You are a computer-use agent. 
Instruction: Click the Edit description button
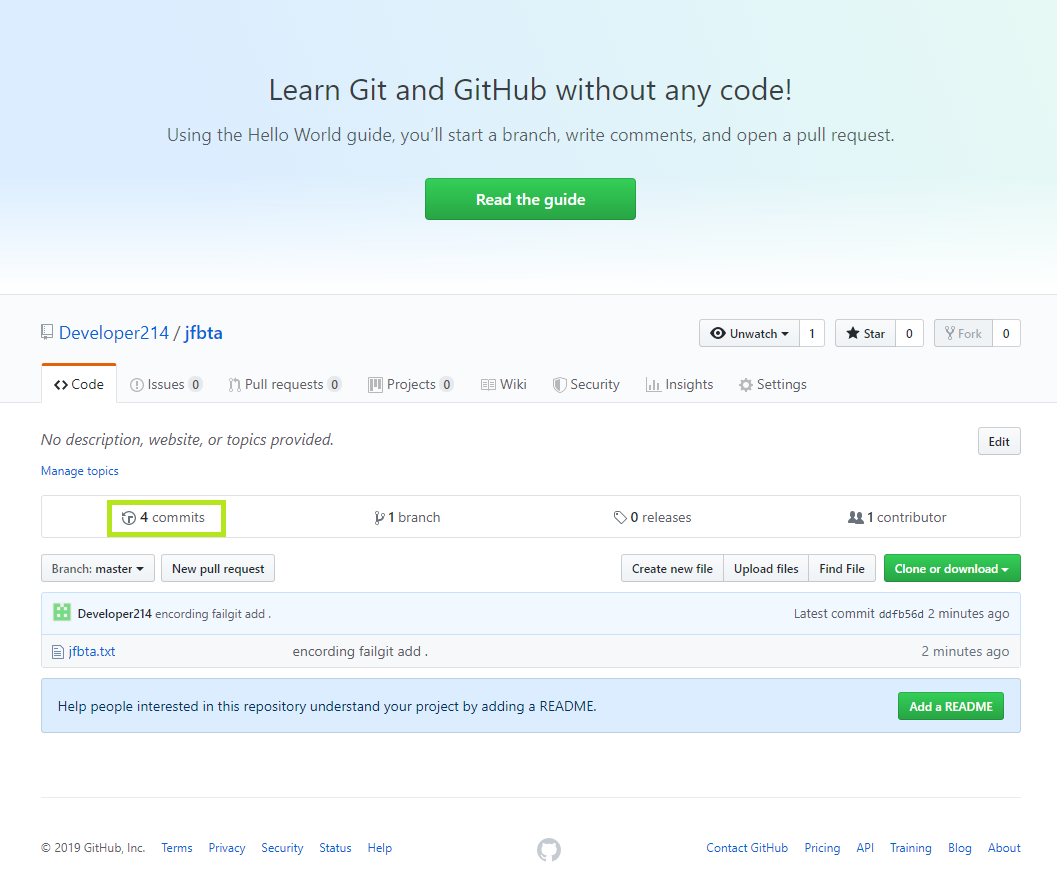point(999,441)
